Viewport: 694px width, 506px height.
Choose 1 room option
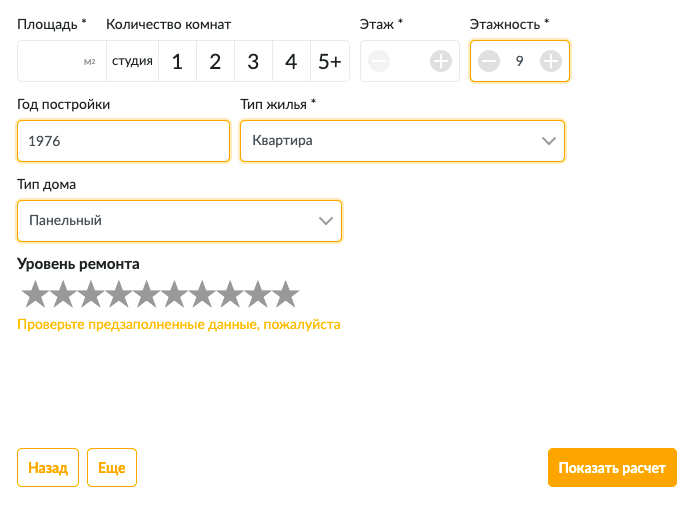pyautogui.click(x=177, y=62)
